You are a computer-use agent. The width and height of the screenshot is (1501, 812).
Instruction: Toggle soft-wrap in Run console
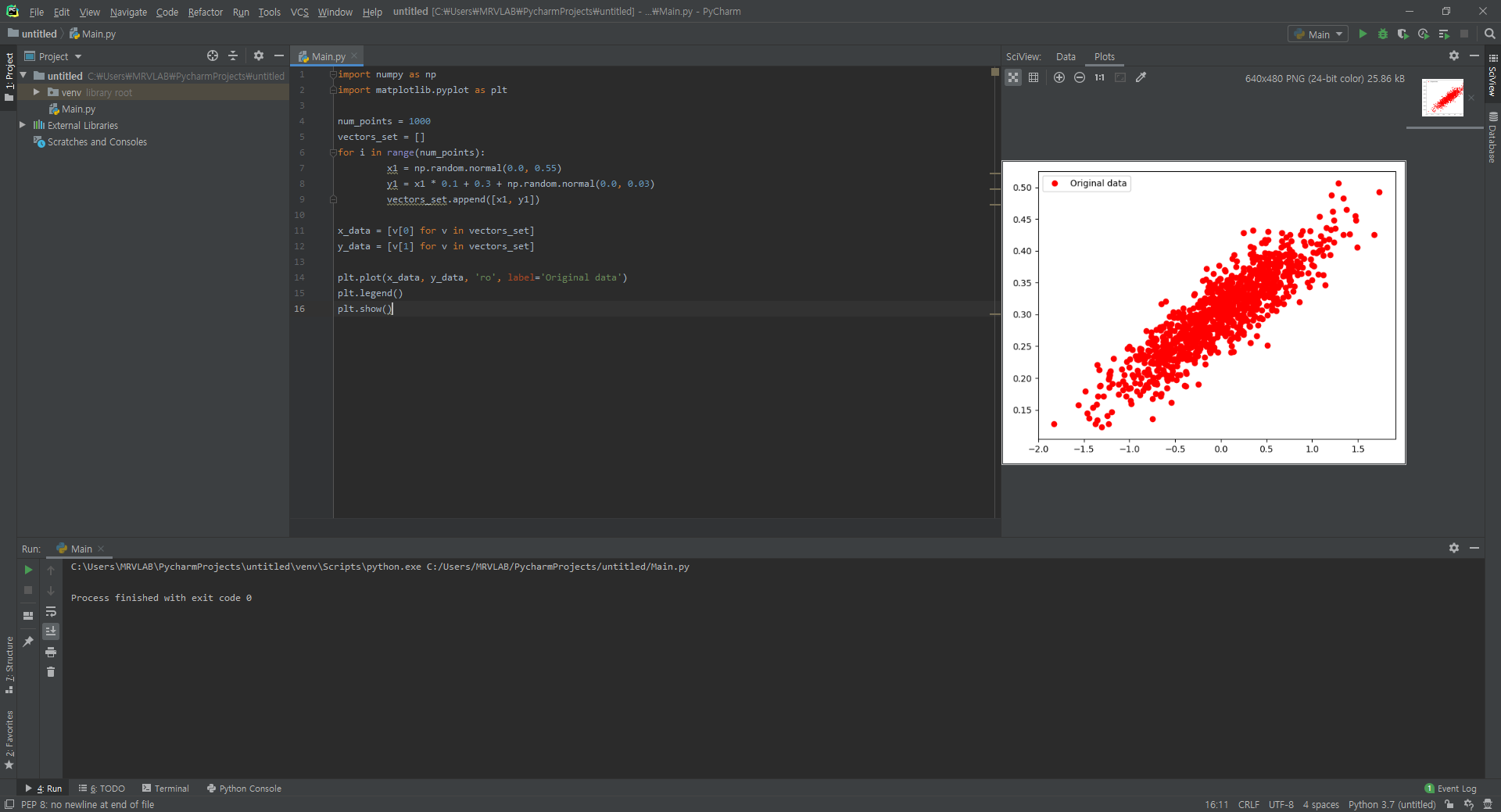tap(51, 611)
